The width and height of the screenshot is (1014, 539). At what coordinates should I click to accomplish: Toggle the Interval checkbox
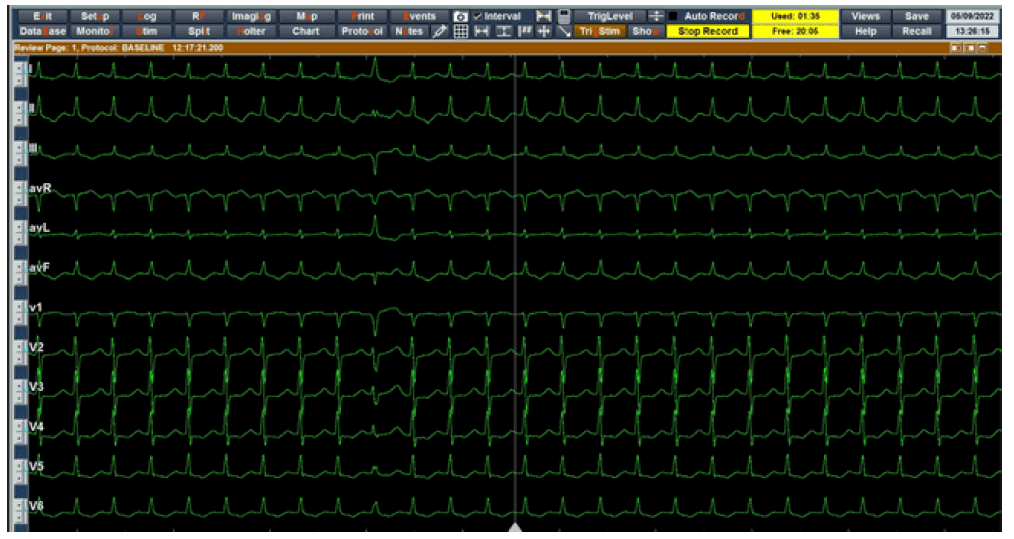click(x=478, y=16)
